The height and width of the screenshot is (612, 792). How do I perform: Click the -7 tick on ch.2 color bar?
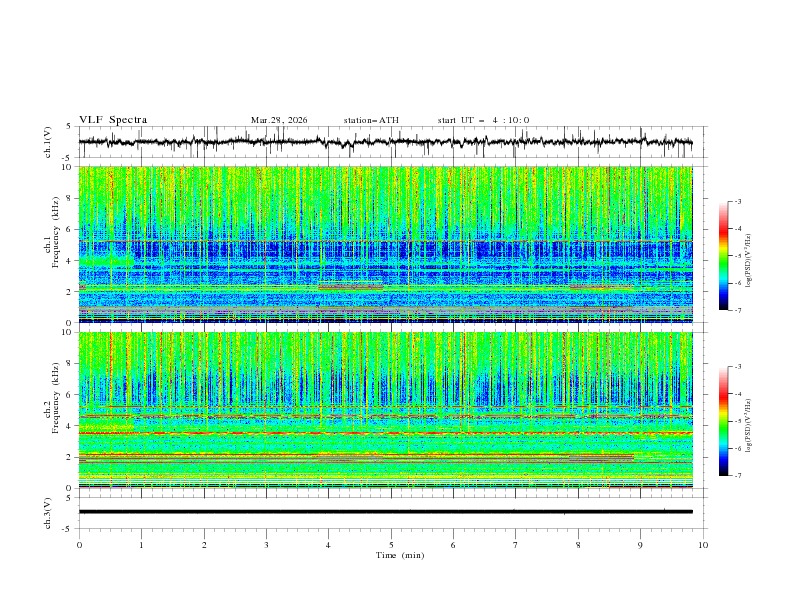point(737,476)
